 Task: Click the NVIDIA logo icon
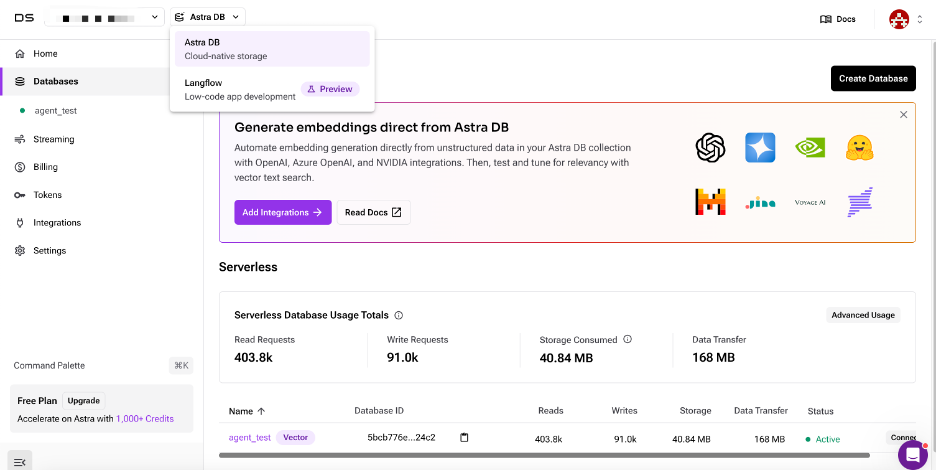click(810, 148)
